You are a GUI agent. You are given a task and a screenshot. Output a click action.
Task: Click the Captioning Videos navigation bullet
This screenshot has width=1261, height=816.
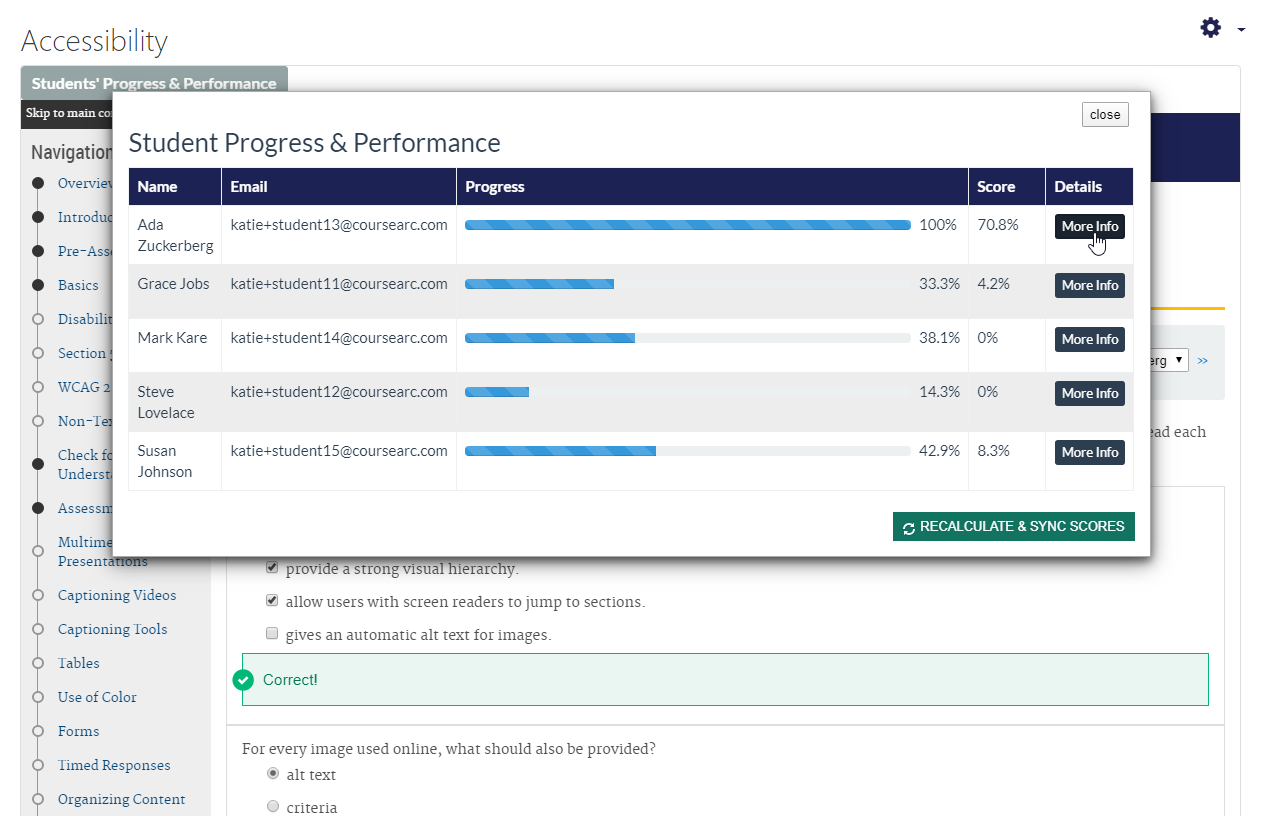38,595
